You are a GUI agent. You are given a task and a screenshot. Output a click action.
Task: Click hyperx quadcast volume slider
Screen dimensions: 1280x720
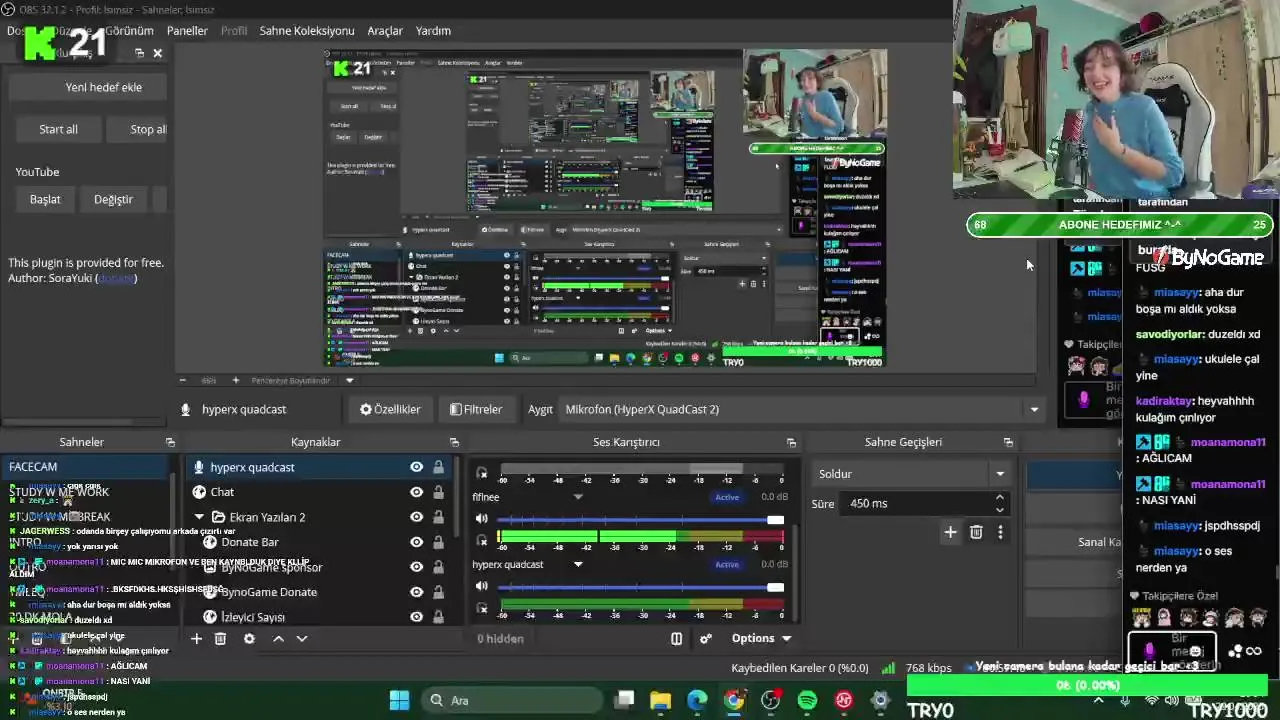[640, 586]
